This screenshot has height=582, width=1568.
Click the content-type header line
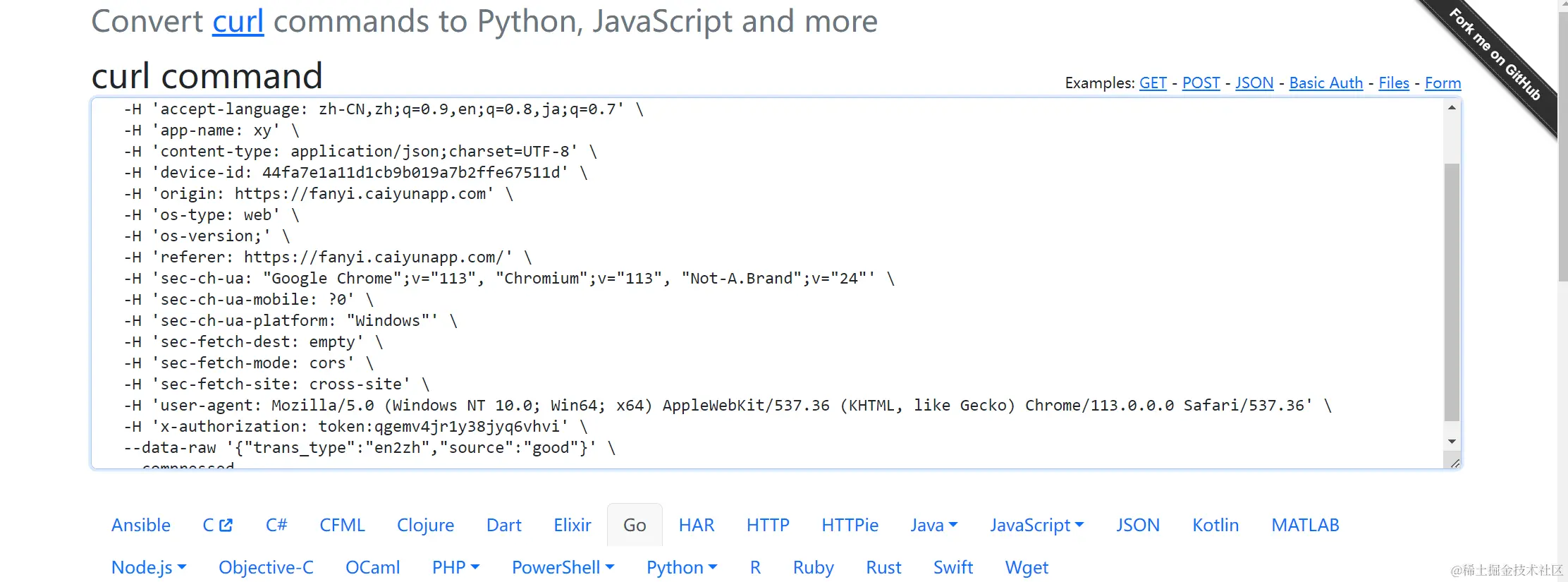tap(361, 152)
